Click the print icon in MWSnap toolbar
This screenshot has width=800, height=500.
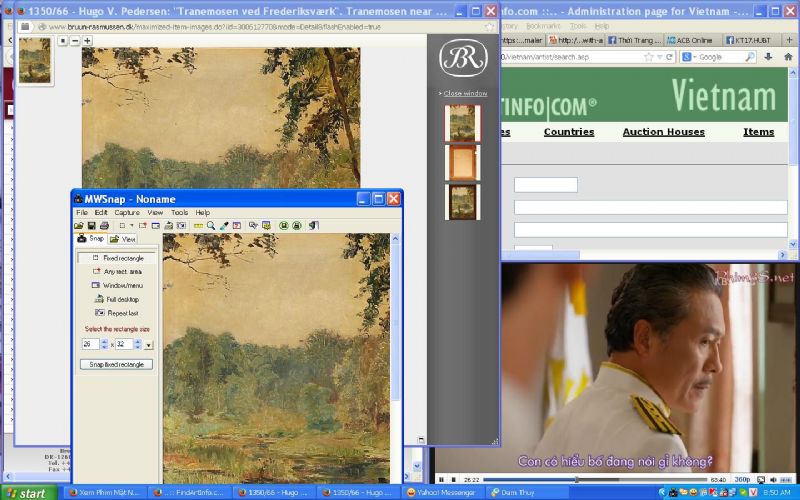click(x=103, y=226)
